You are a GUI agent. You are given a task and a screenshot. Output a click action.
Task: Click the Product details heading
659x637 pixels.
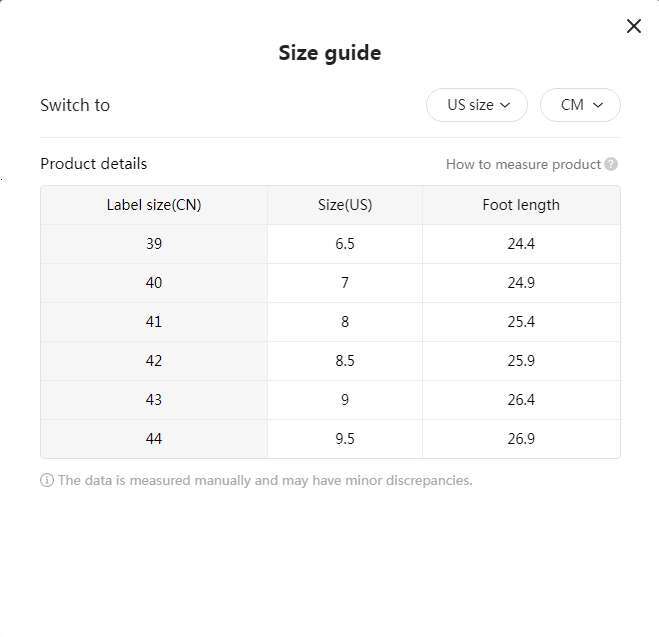click(94, 164)
